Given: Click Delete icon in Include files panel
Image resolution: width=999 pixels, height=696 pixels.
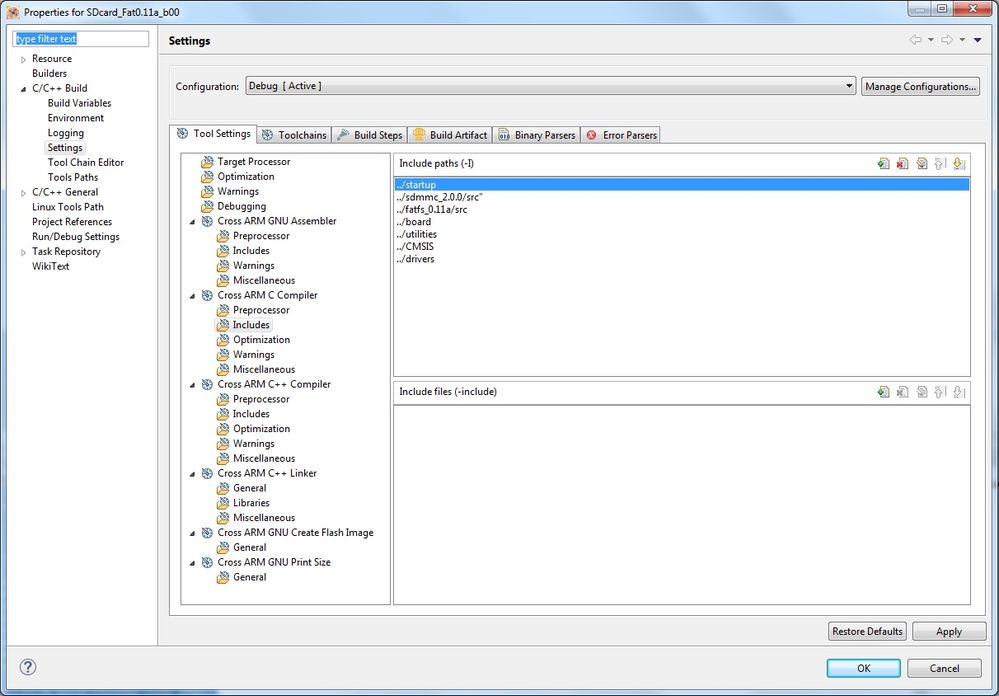Looking at the screenshot, I should (x=902, y=392).
